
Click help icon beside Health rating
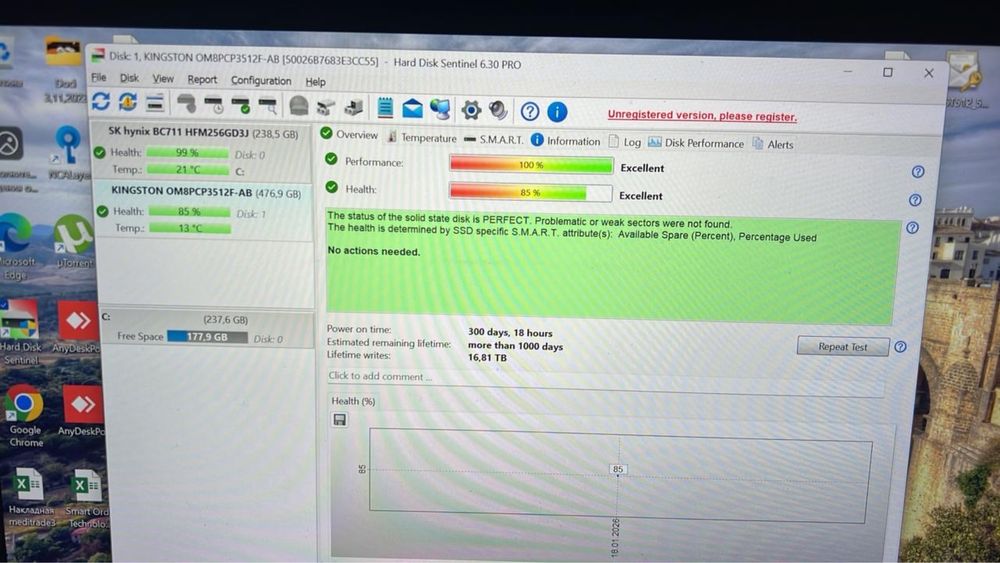915,200
